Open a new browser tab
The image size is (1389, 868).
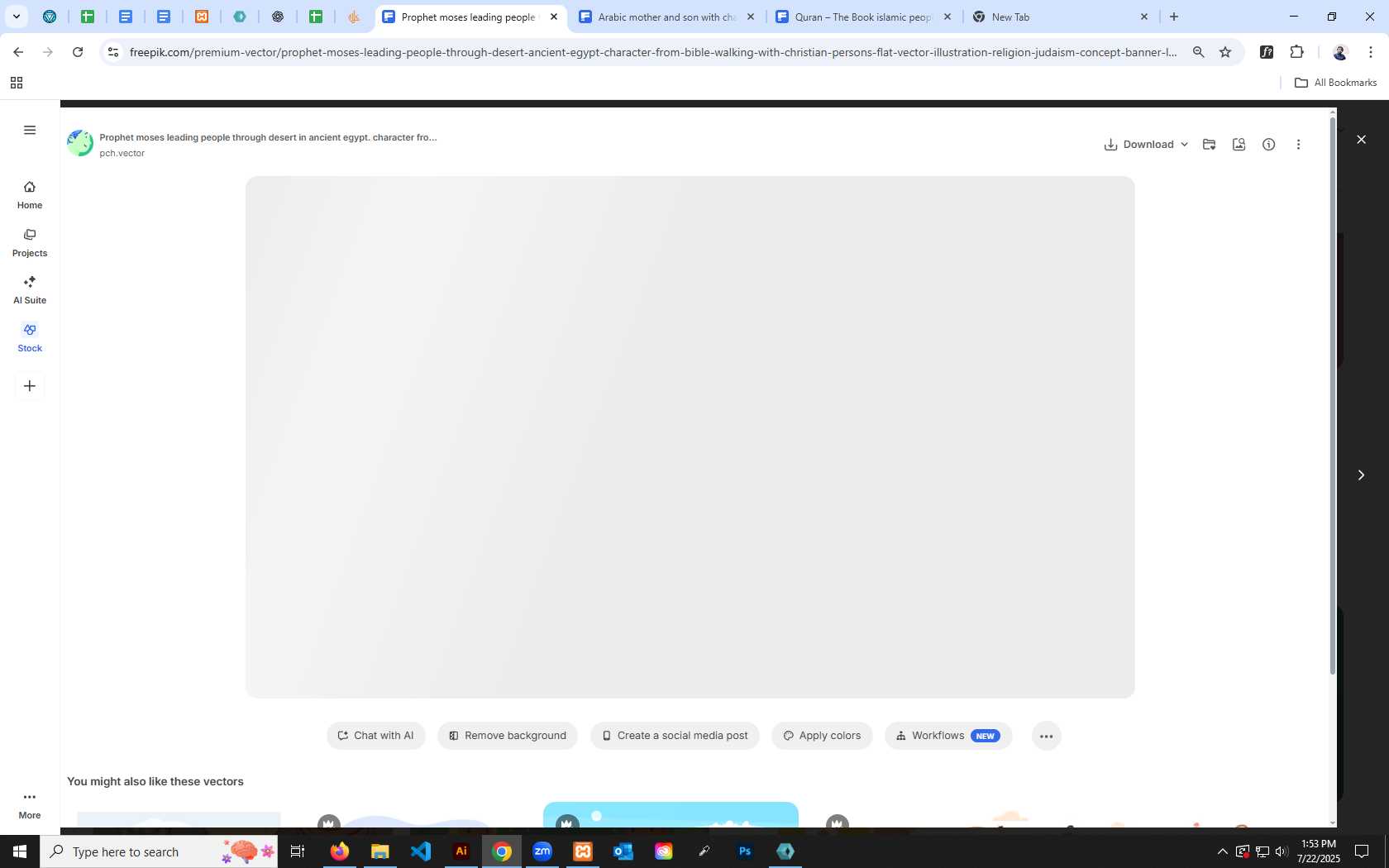[1174, 17]
